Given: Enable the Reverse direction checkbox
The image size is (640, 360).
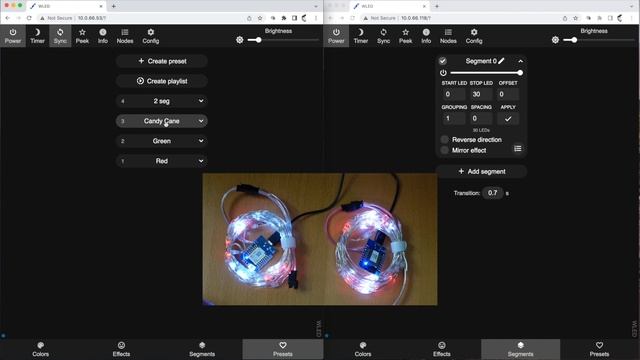Looking at the screenshot, I should point(444,140).
